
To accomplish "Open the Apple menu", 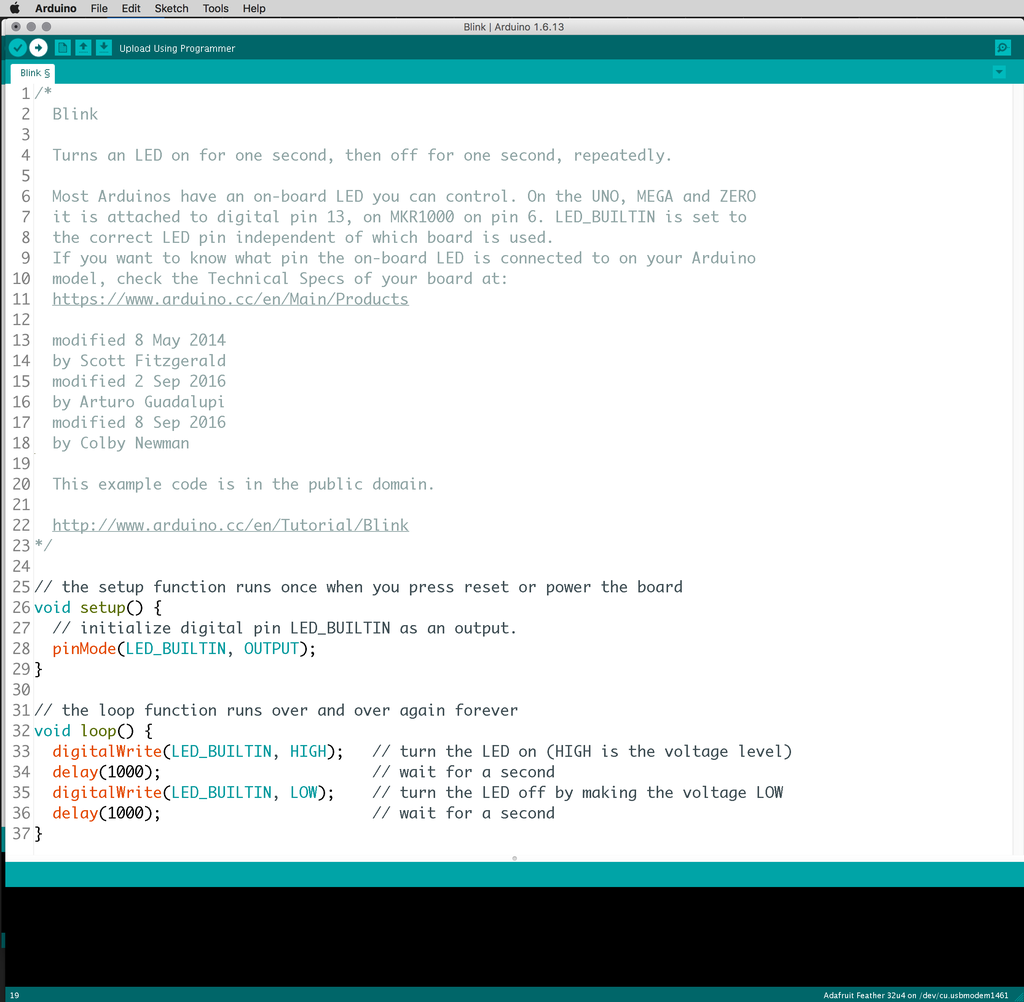I will click(x=14, y=8).
